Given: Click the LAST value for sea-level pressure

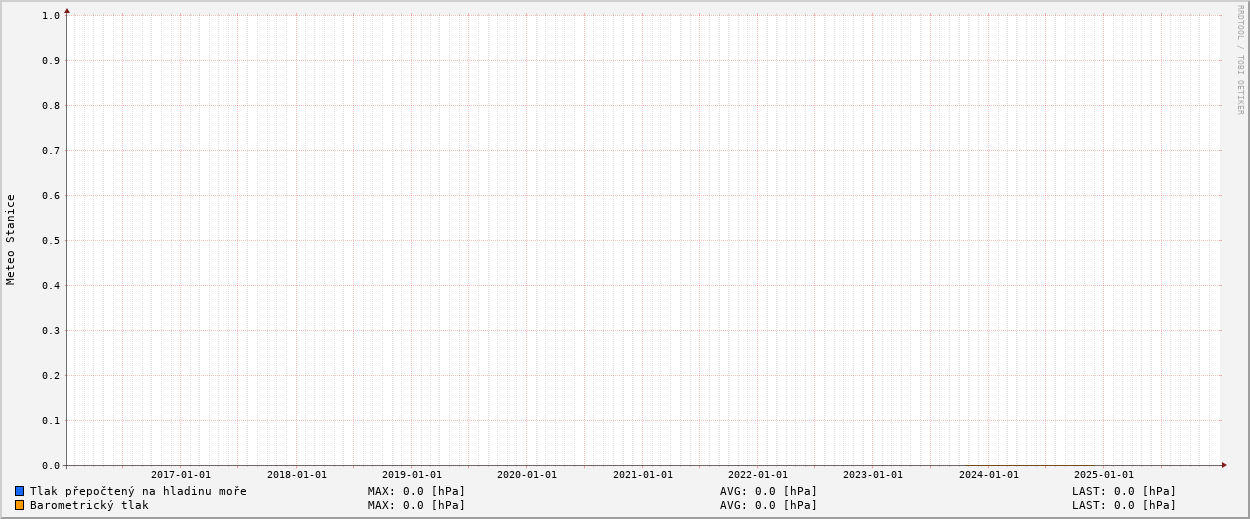Looking at the screenshot, I should (1124, 491).
